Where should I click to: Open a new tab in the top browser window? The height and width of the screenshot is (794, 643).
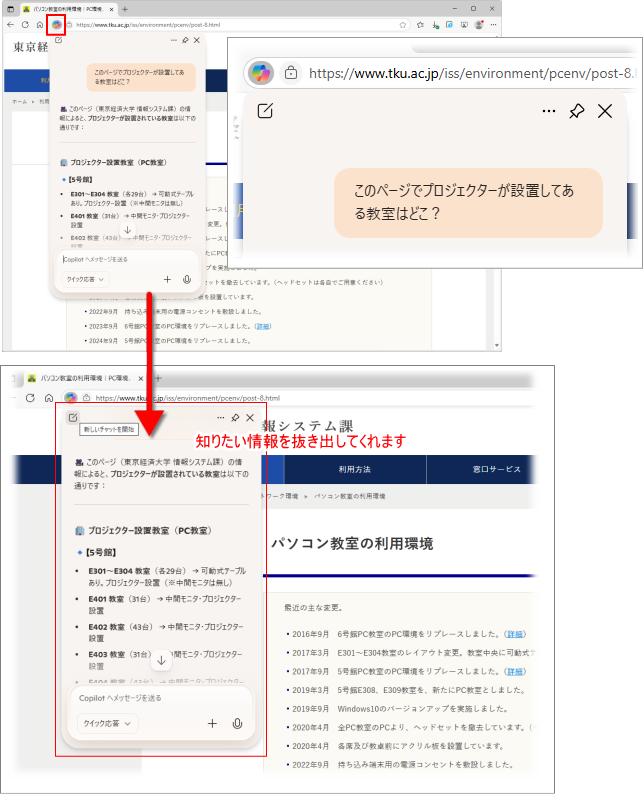(x=125, y=9)
